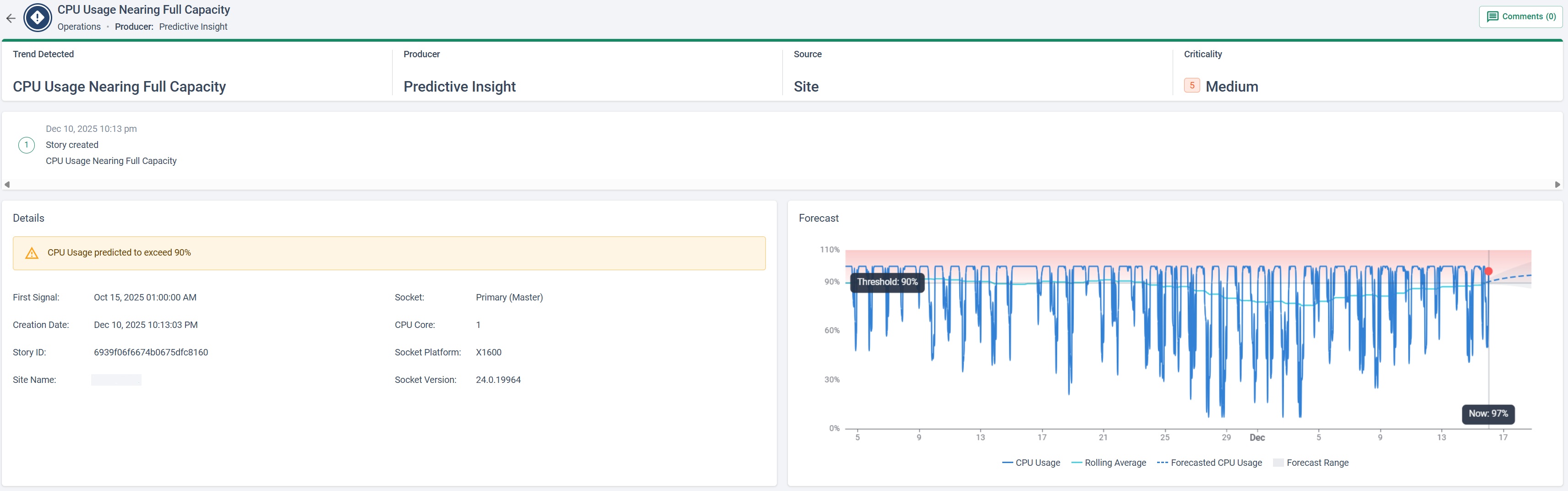Viewport: 1568px width, 491px height.
Task: Click the criticality level 5 badge
Action: point(1191,85)
